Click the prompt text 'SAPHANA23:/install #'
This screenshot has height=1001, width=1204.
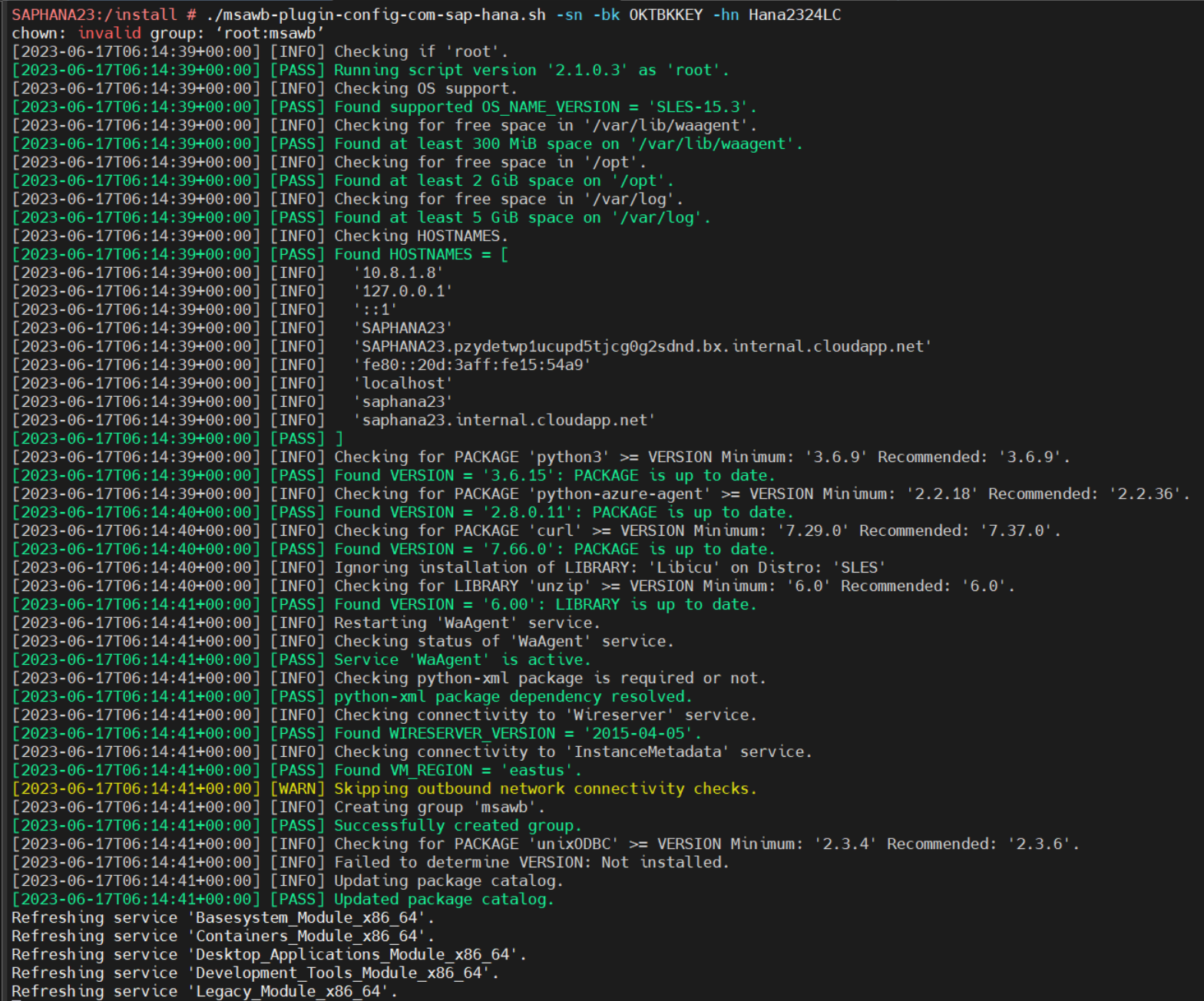pyautogui.click(x=104, y=15)
